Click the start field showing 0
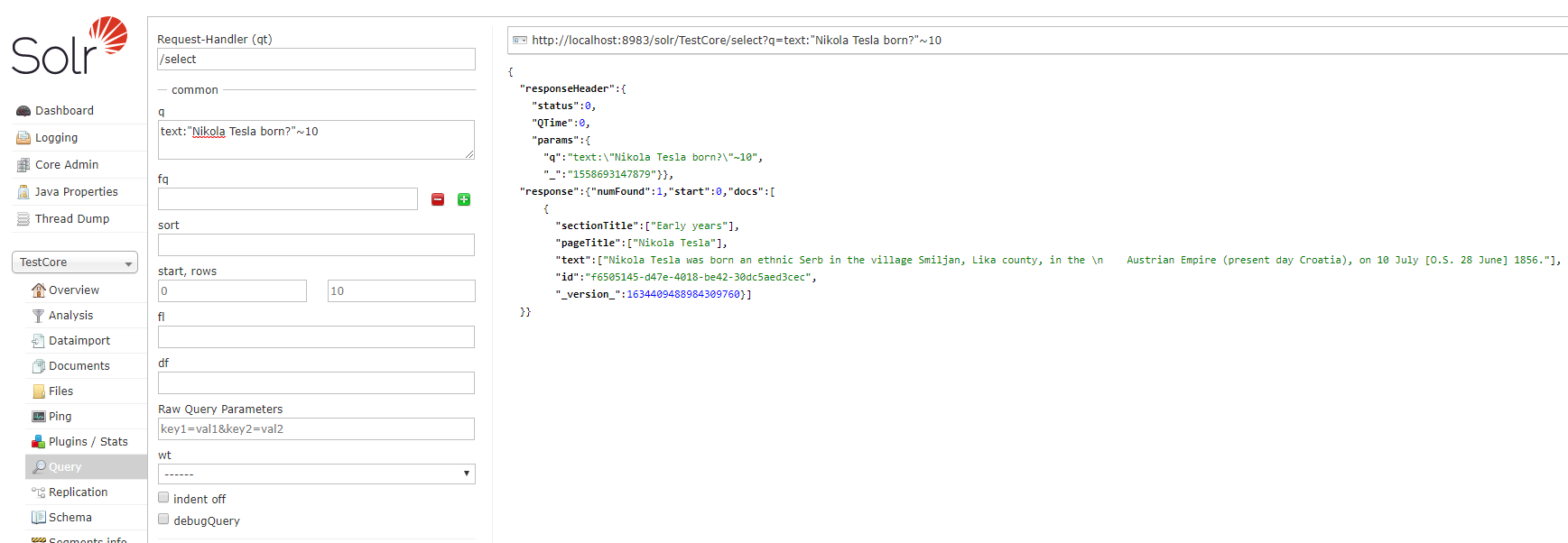Viewport: 1568px width, 543px height. 232,291
